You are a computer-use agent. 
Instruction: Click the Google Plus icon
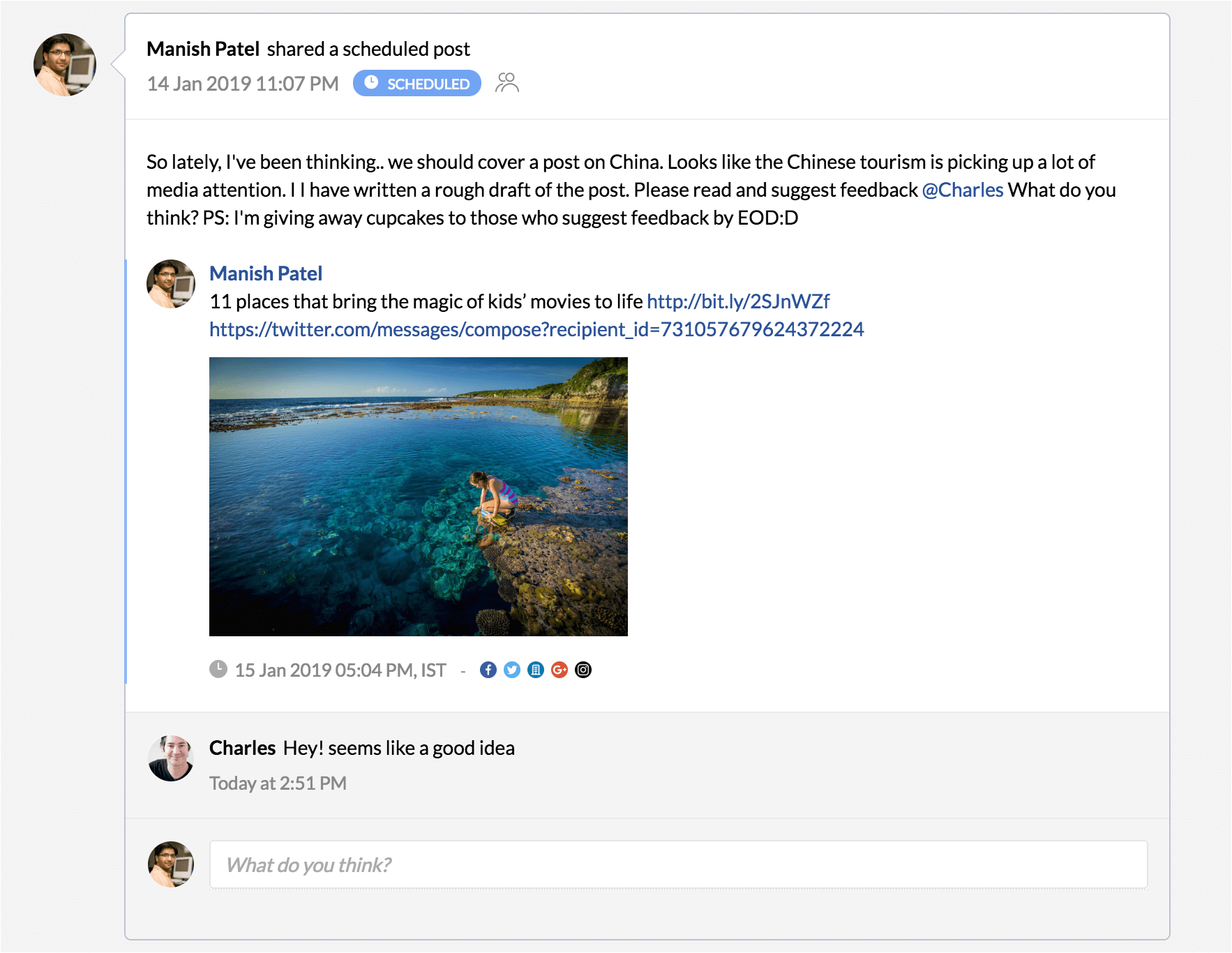coord(559,670)
